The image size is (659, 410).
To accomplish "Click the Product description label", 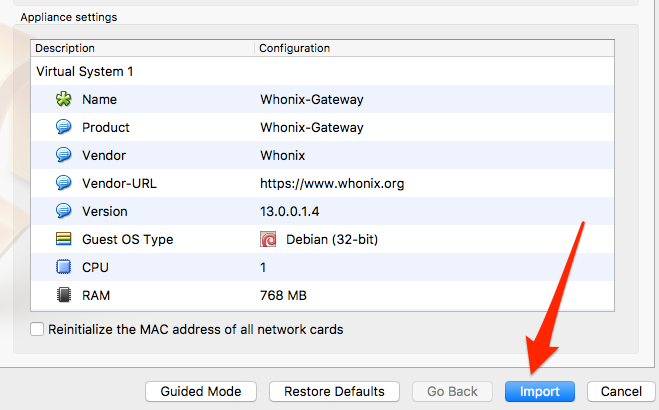I will coord(106,127).
